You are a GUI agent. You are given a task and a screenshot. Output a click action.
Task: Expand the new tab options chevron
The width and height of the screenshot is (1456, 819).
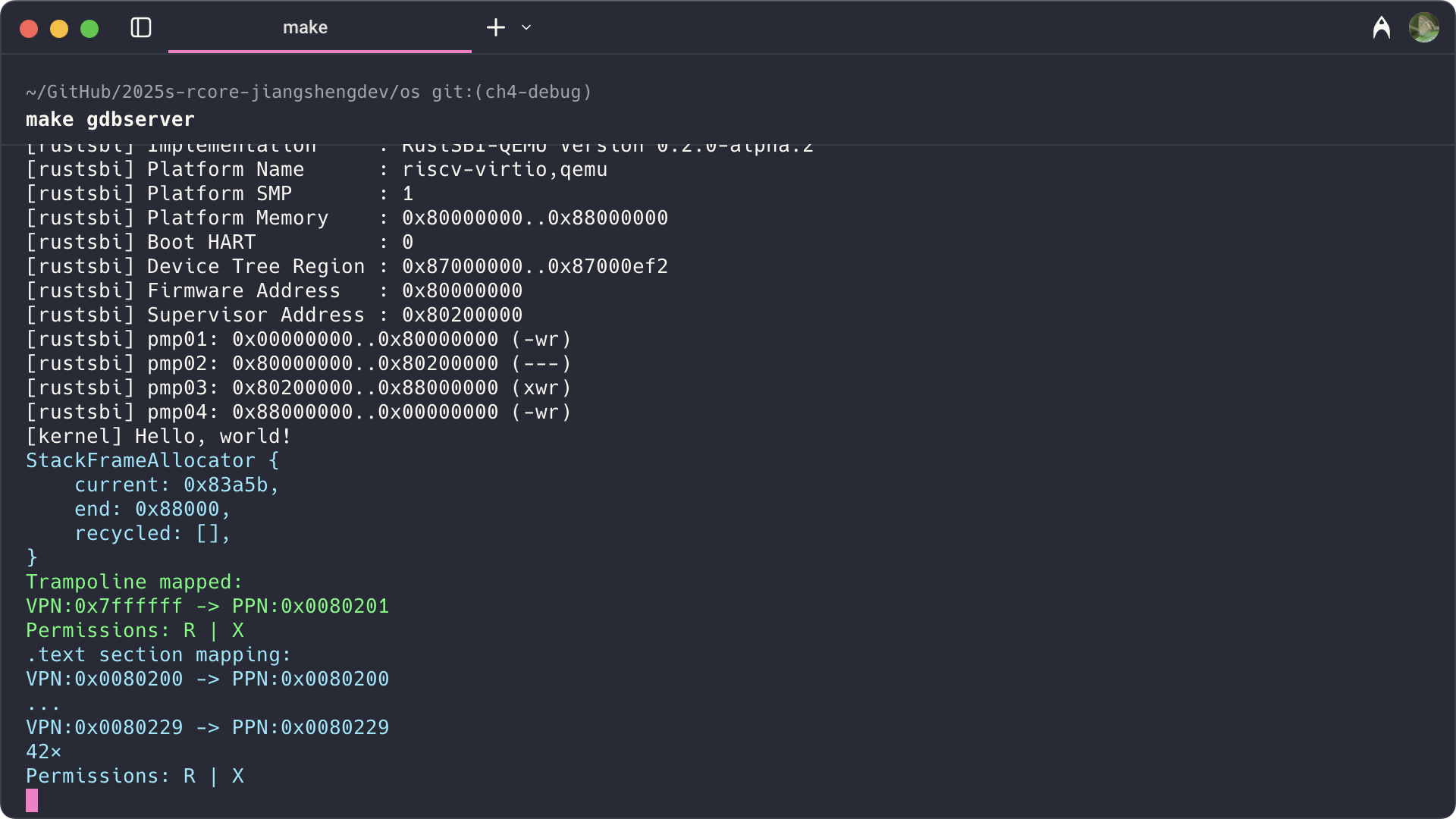click(526, 28)
